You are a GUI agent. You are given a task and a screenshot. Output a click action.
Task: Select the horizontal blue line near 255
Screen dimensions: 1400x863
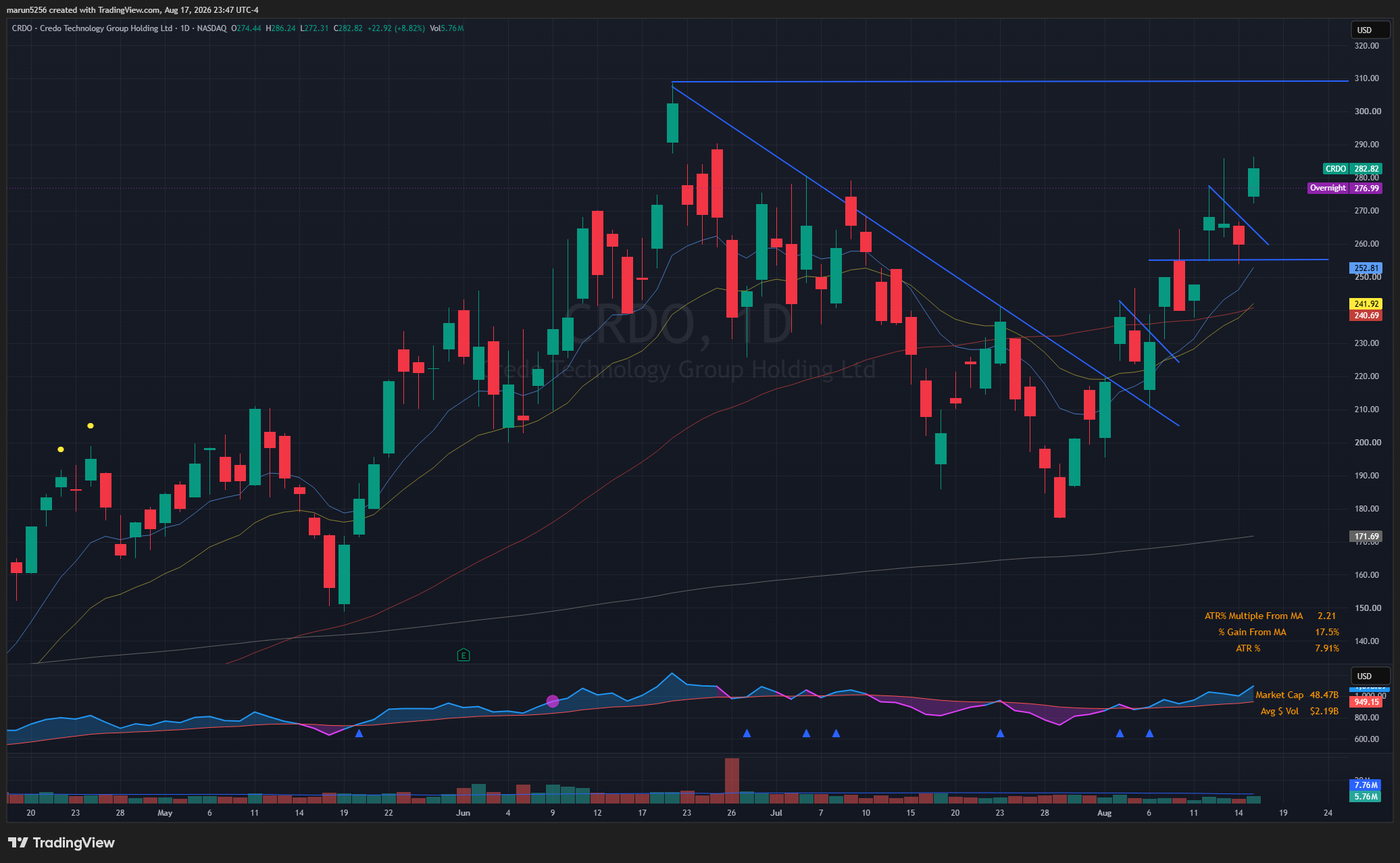[x=1238, y=260]
